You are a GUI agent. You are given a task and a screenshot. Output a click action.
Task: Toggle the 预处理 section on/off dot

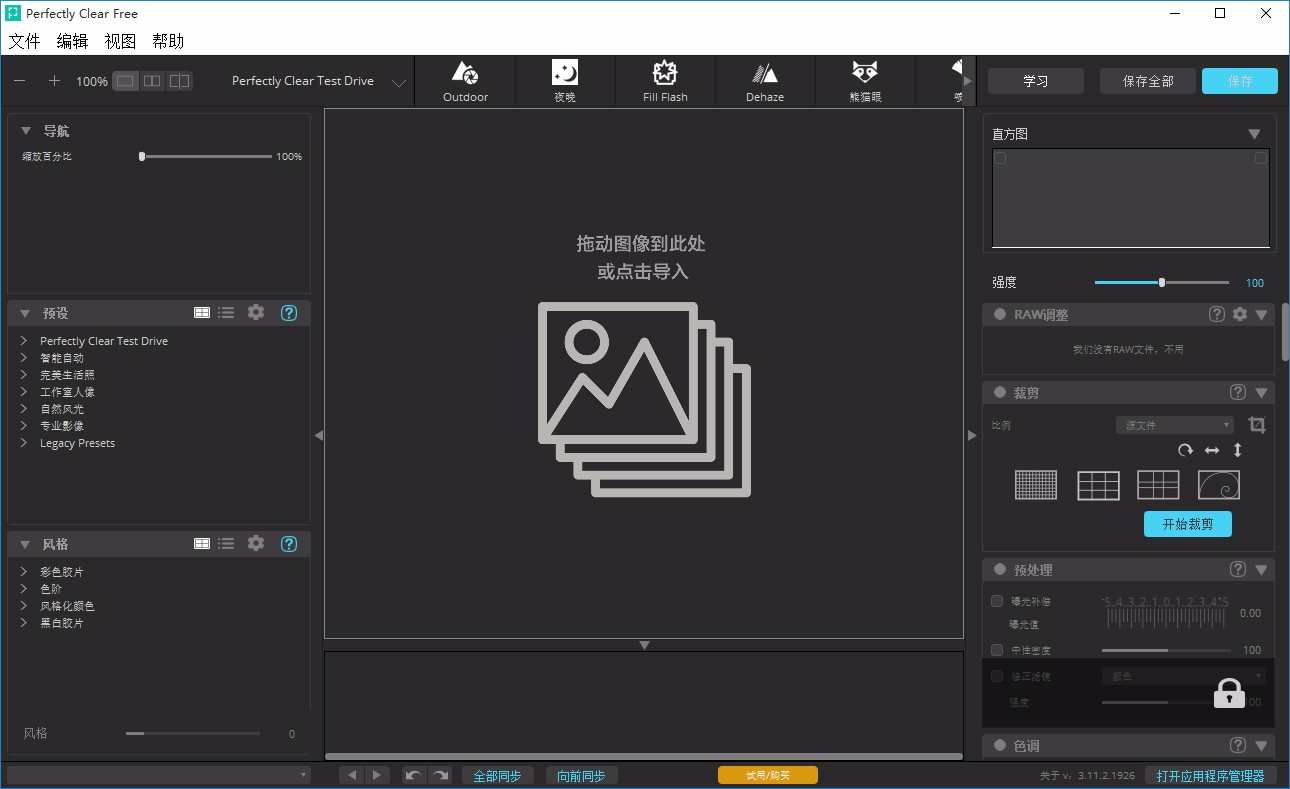coord(1000,570)
